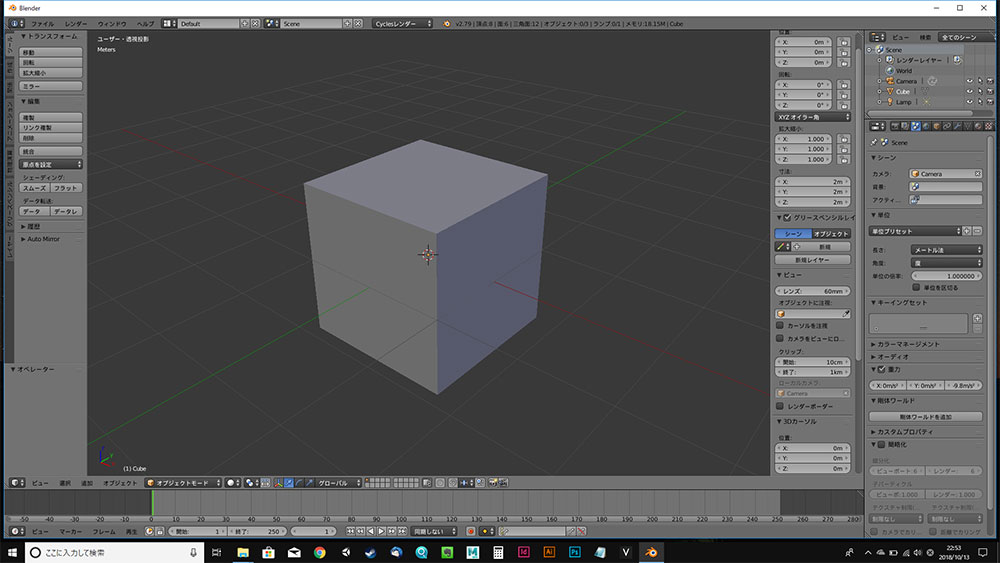Screen dimensions: 1000x563
Task: Click the flat shading button
Action: pyautogui.click(x=66, y=188)
